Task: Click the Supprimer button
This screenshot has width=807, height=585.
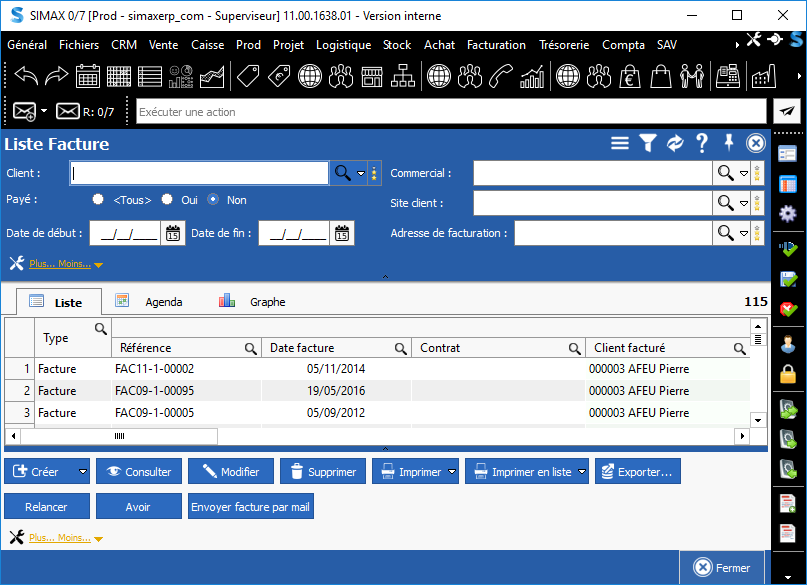Action: (x=322, y=472)
